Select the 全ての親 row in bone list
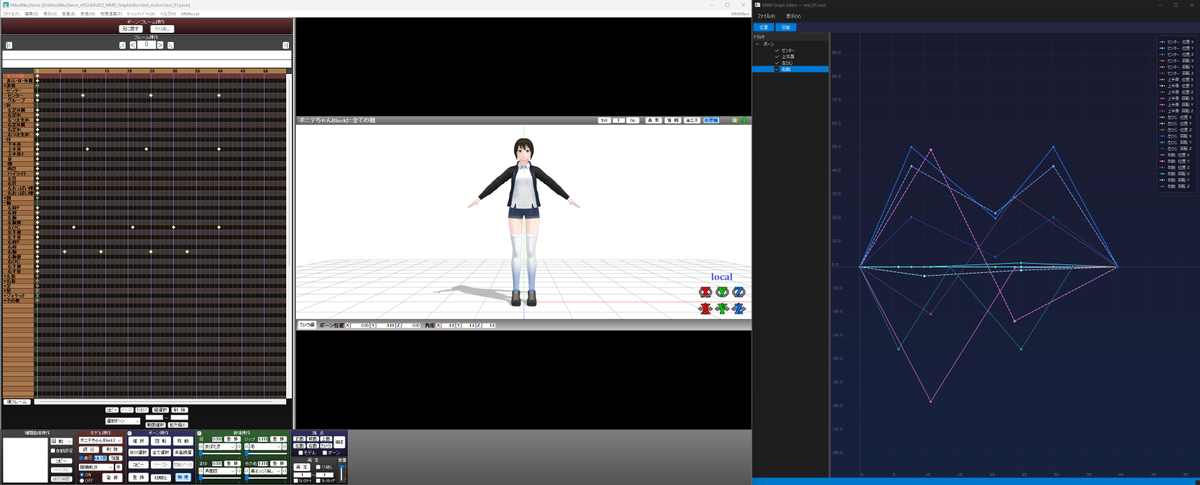Image resolution: width=1200 pixels, height=485 pixels. tap(19, 76)
